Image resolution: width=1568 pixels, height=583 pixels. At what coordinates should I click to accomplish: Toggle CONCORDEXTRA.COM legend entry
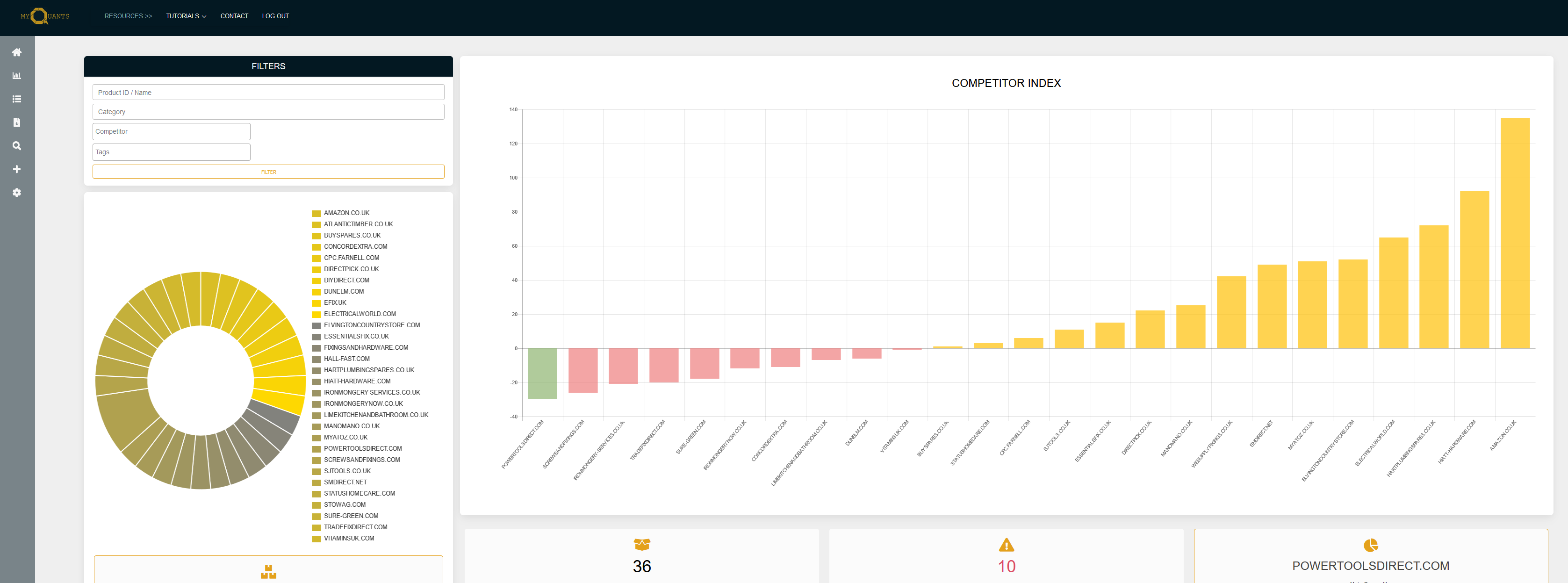pos(349,247)
